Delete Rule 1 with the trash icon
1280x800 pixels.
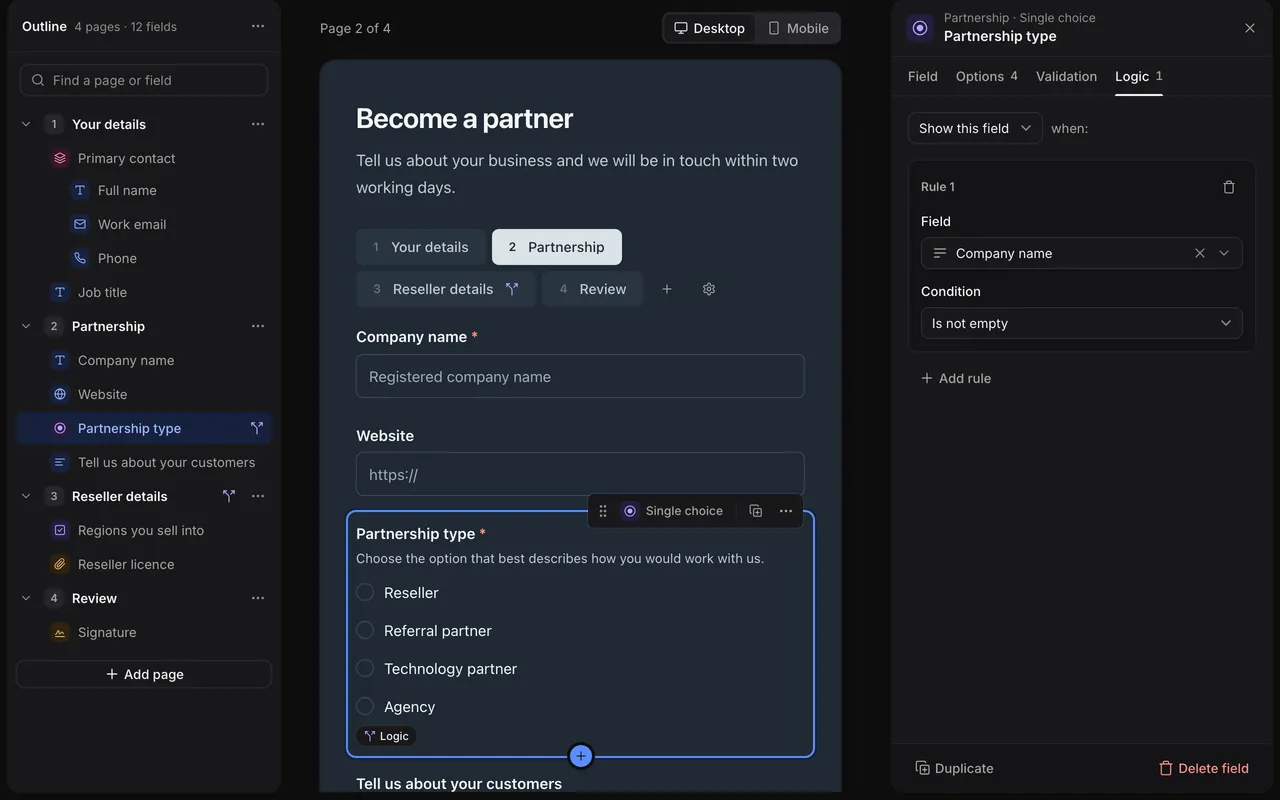[1229, 187]
